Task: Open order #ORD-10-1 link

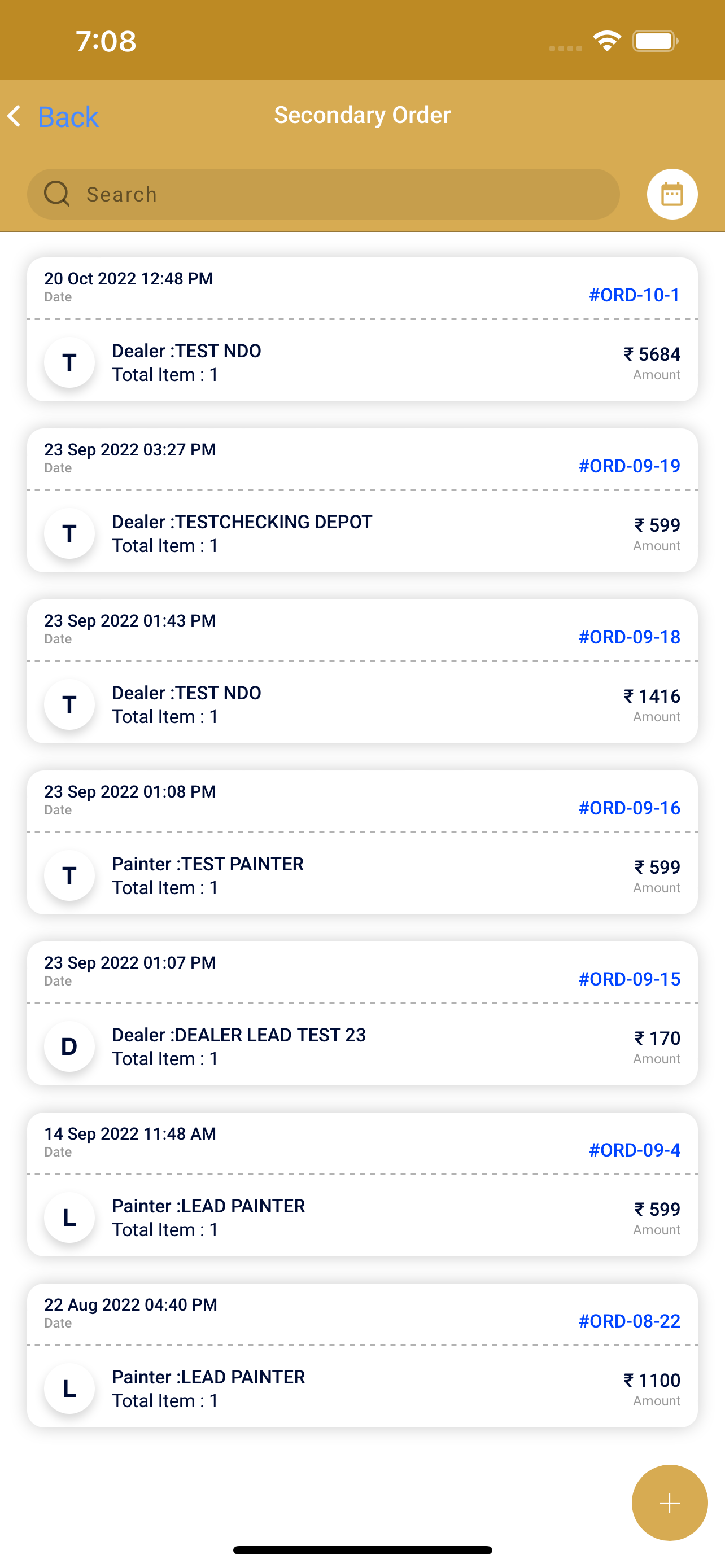Action: point(634,295)
